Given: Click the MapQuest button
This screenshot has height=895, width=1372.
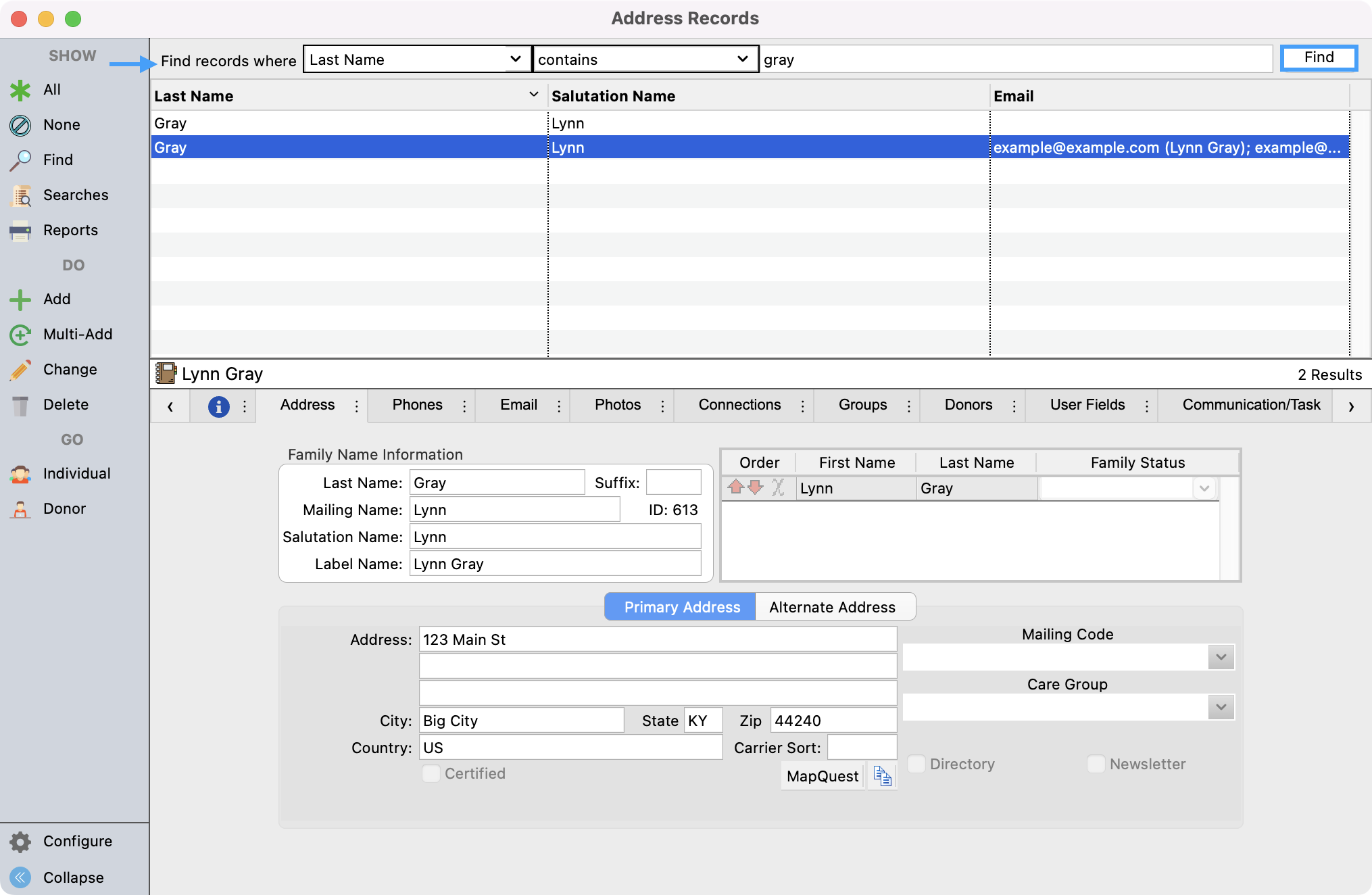Looking at the screenshot, I should [822, 776].
